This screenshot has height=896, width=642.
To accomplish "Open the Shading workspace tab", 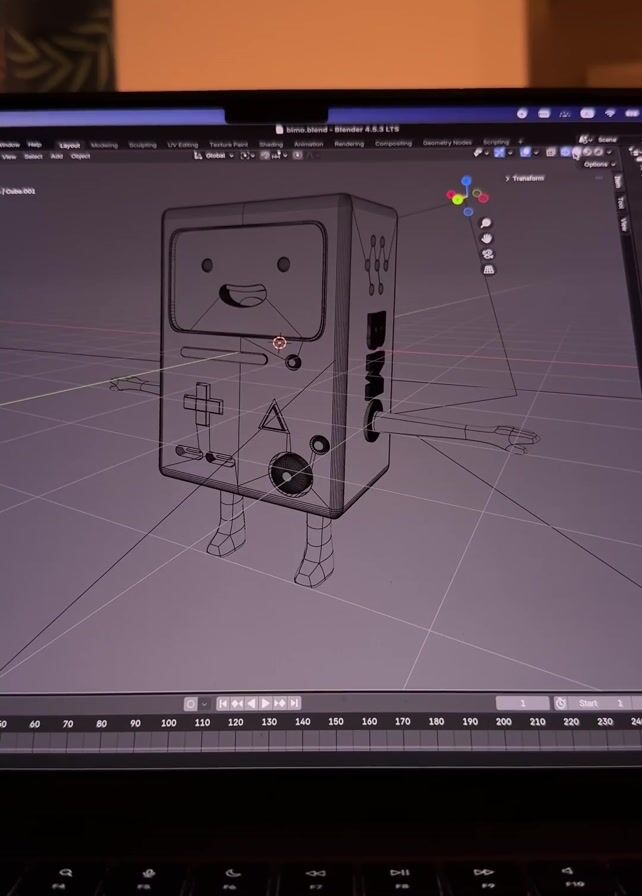I will 271,144.
